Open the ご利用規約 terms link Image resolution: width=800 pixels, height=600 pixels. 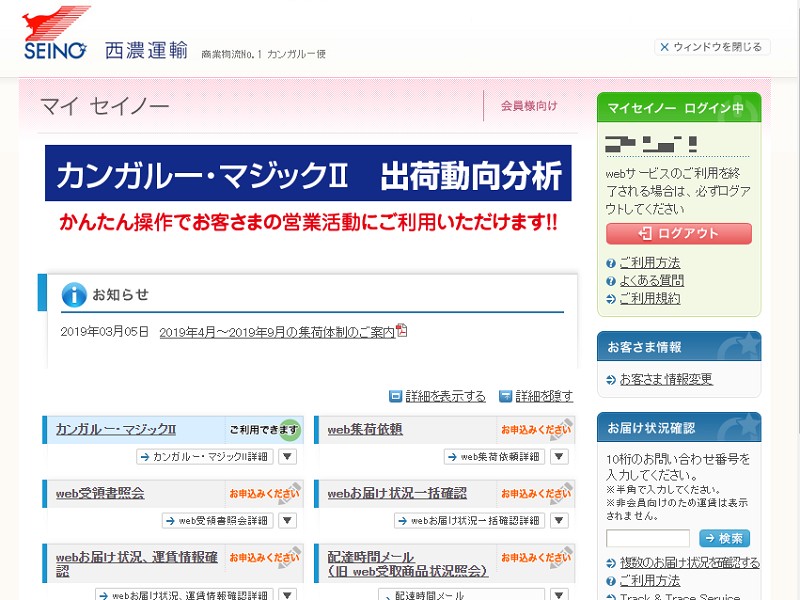point(649,298)
